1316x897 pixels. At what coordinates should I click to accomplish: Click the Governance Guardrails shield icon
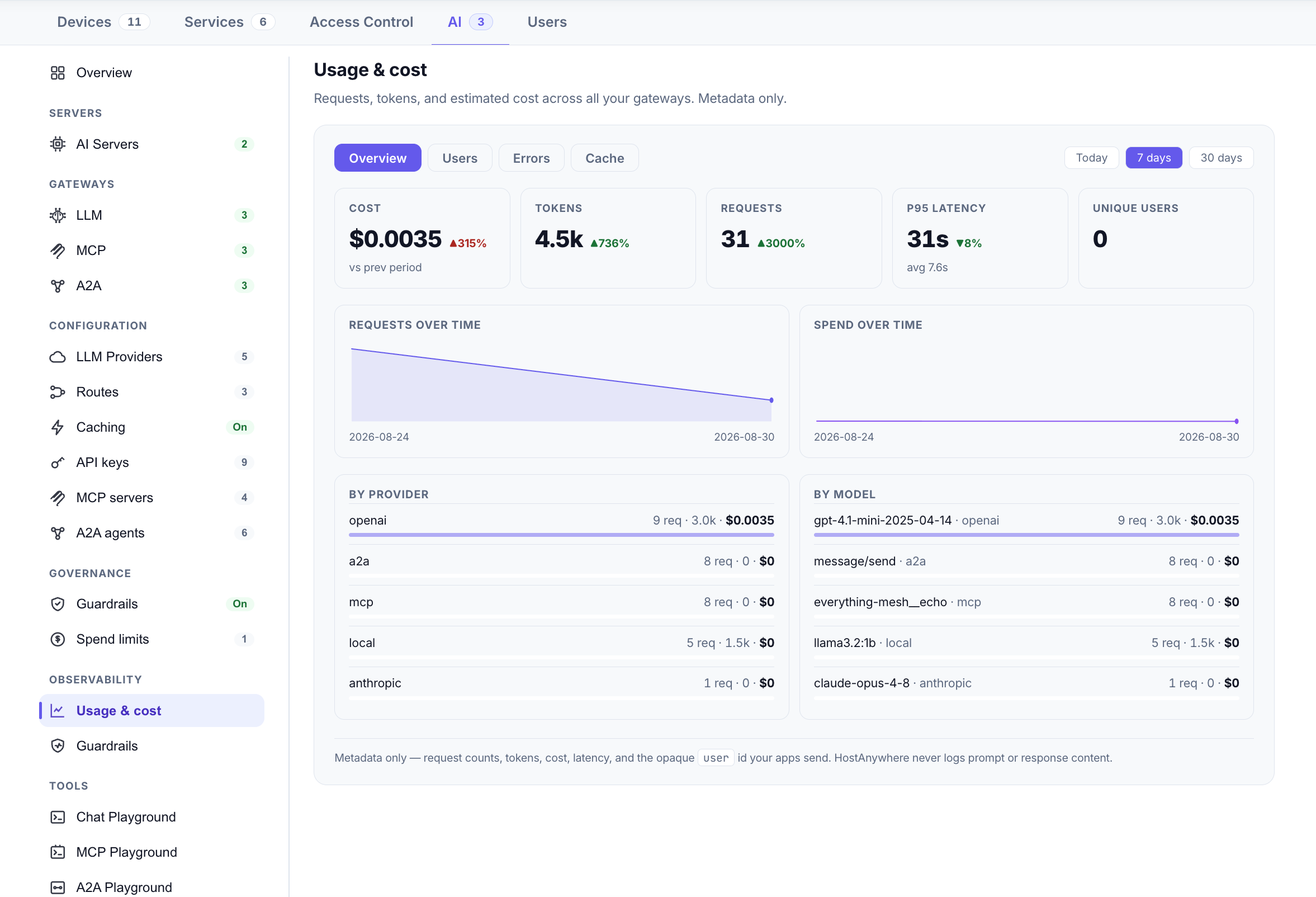(x=58, y=604)
